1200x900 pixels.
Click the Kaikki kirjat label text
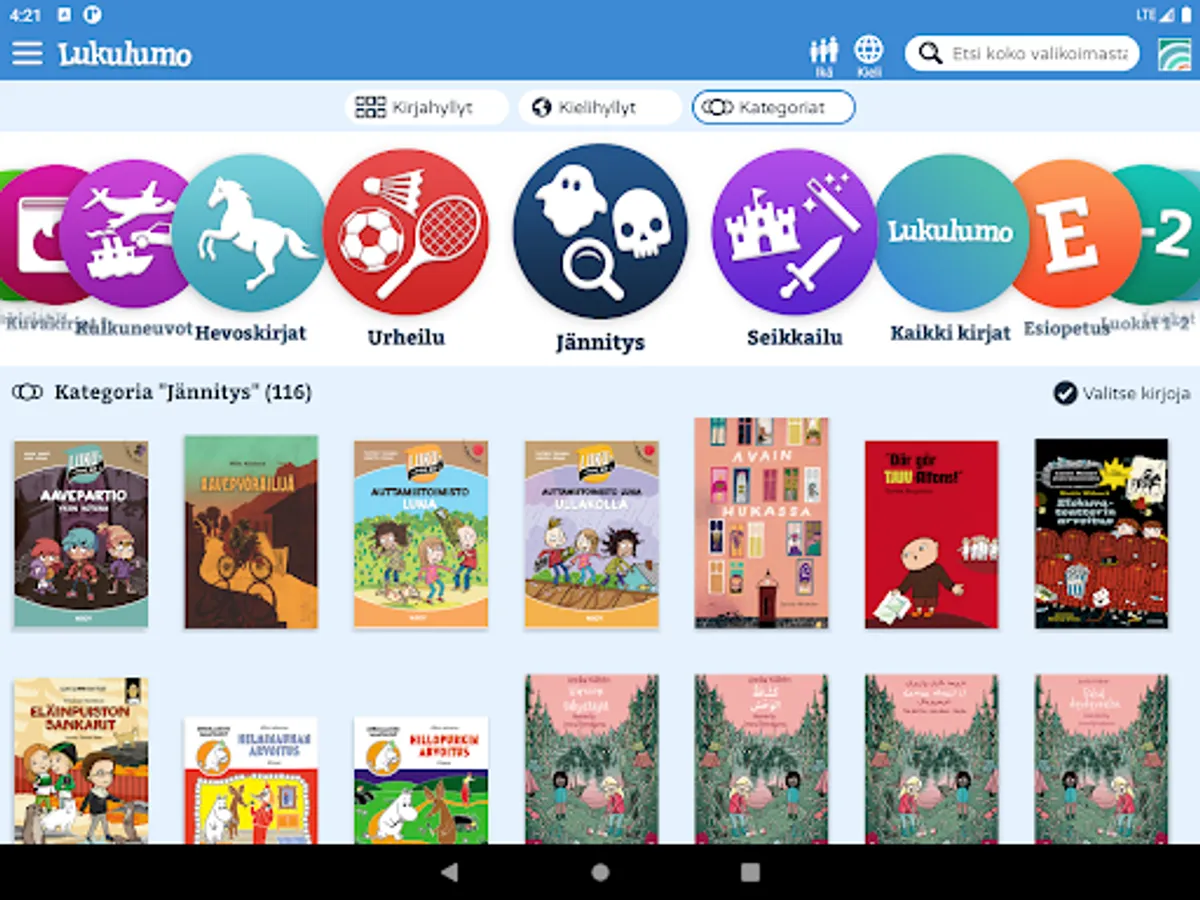point(951,333)
